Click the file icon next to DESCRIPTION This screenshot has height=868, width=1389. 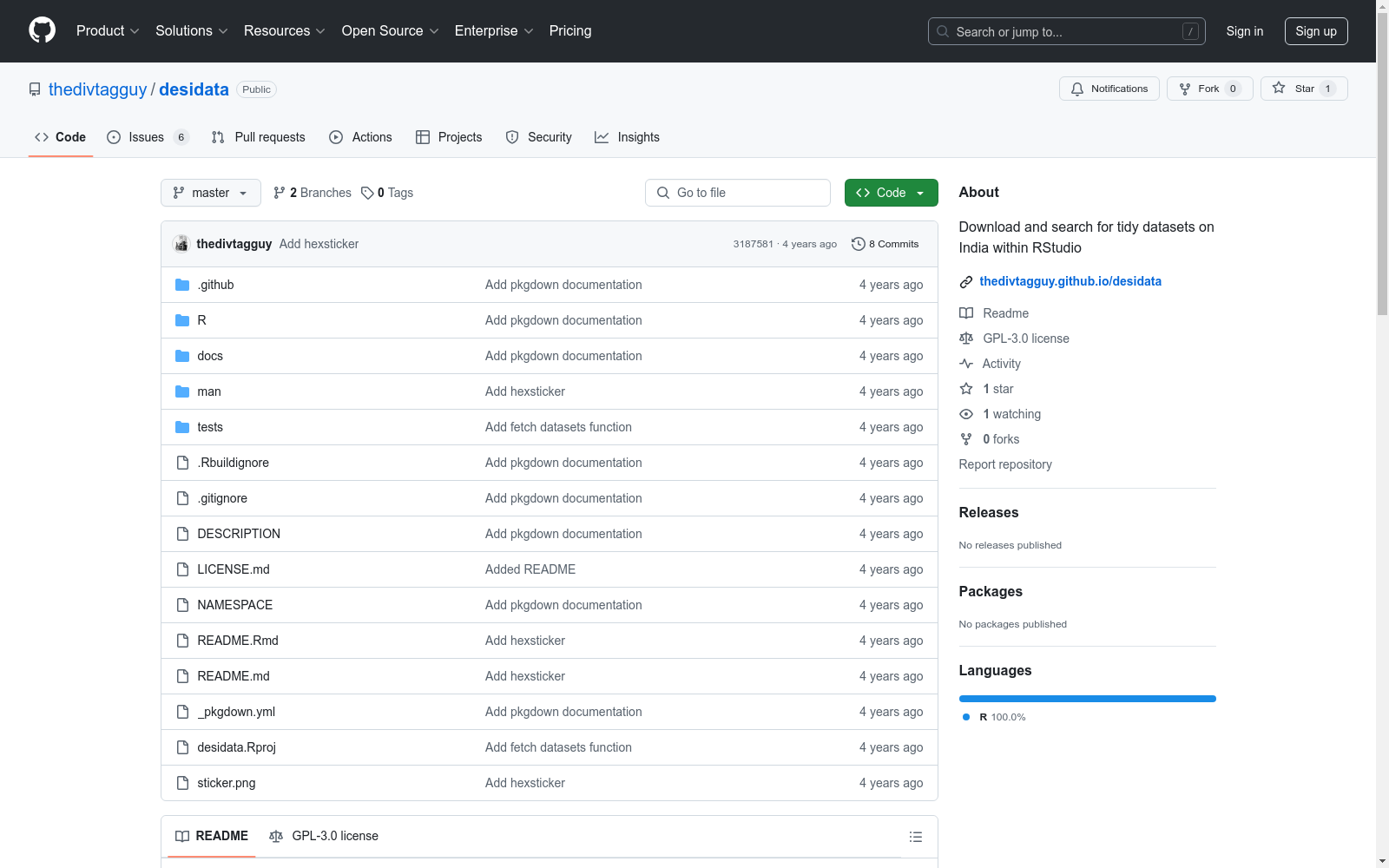point(182,534)
